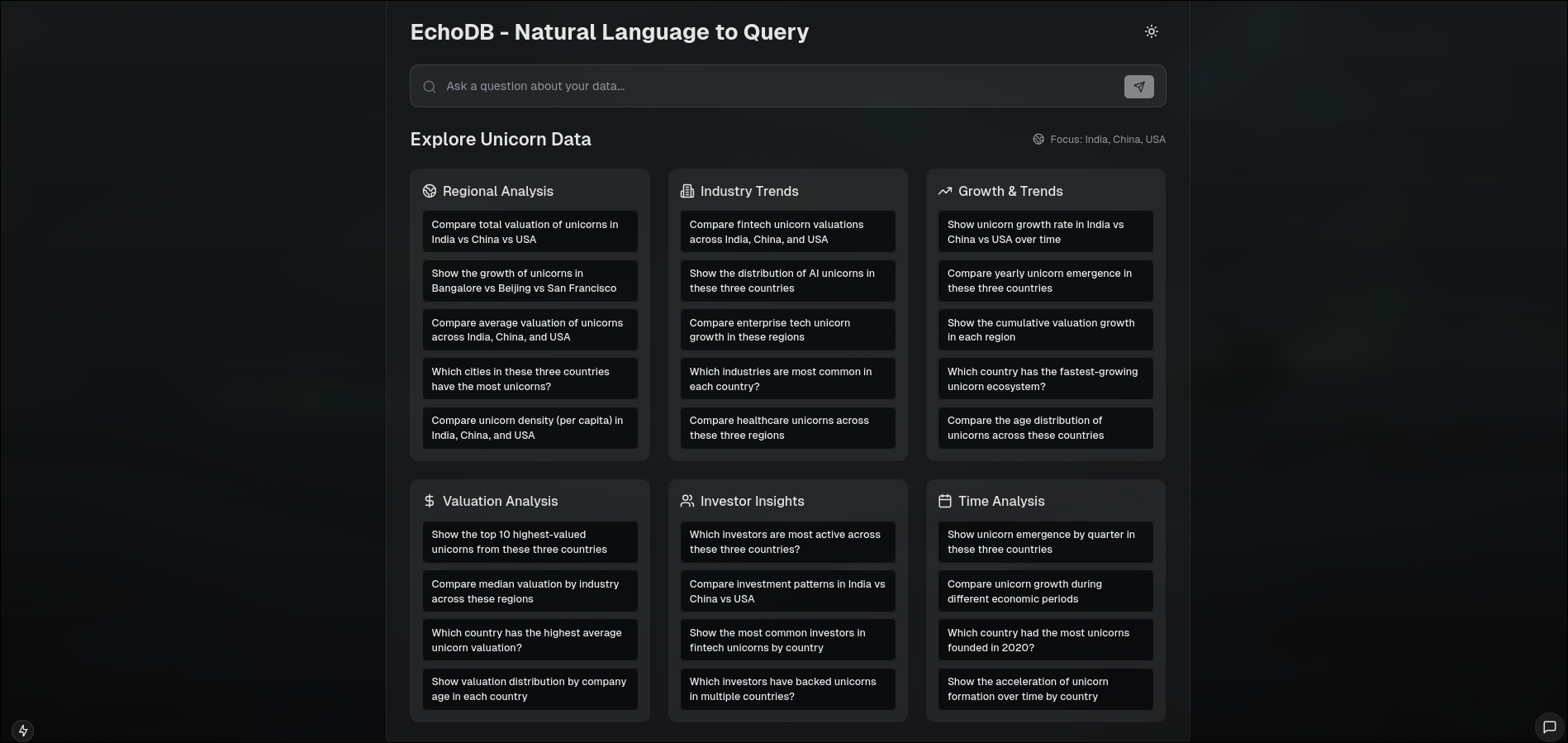
Task: Click the send query paper-plane button
Action: pyautogui.click(x=1138, y=87)
